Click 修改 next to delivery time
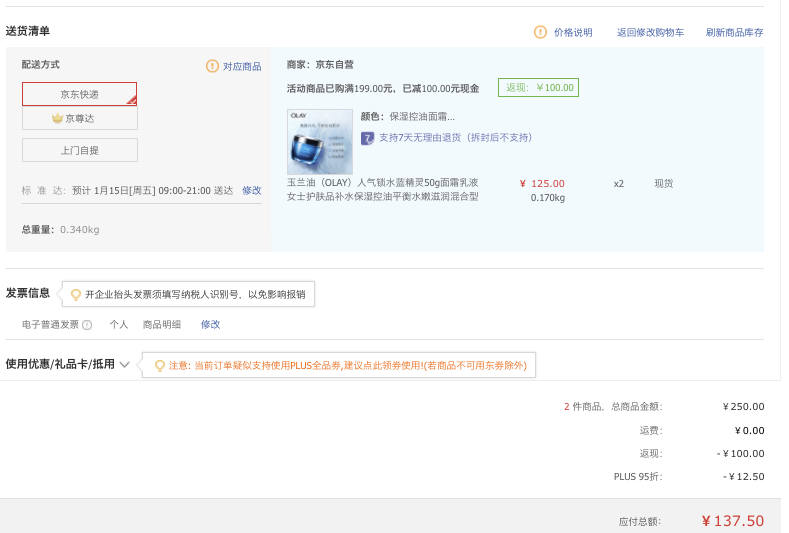Viewport: 789px width, 533px height. tap(252, 190)
